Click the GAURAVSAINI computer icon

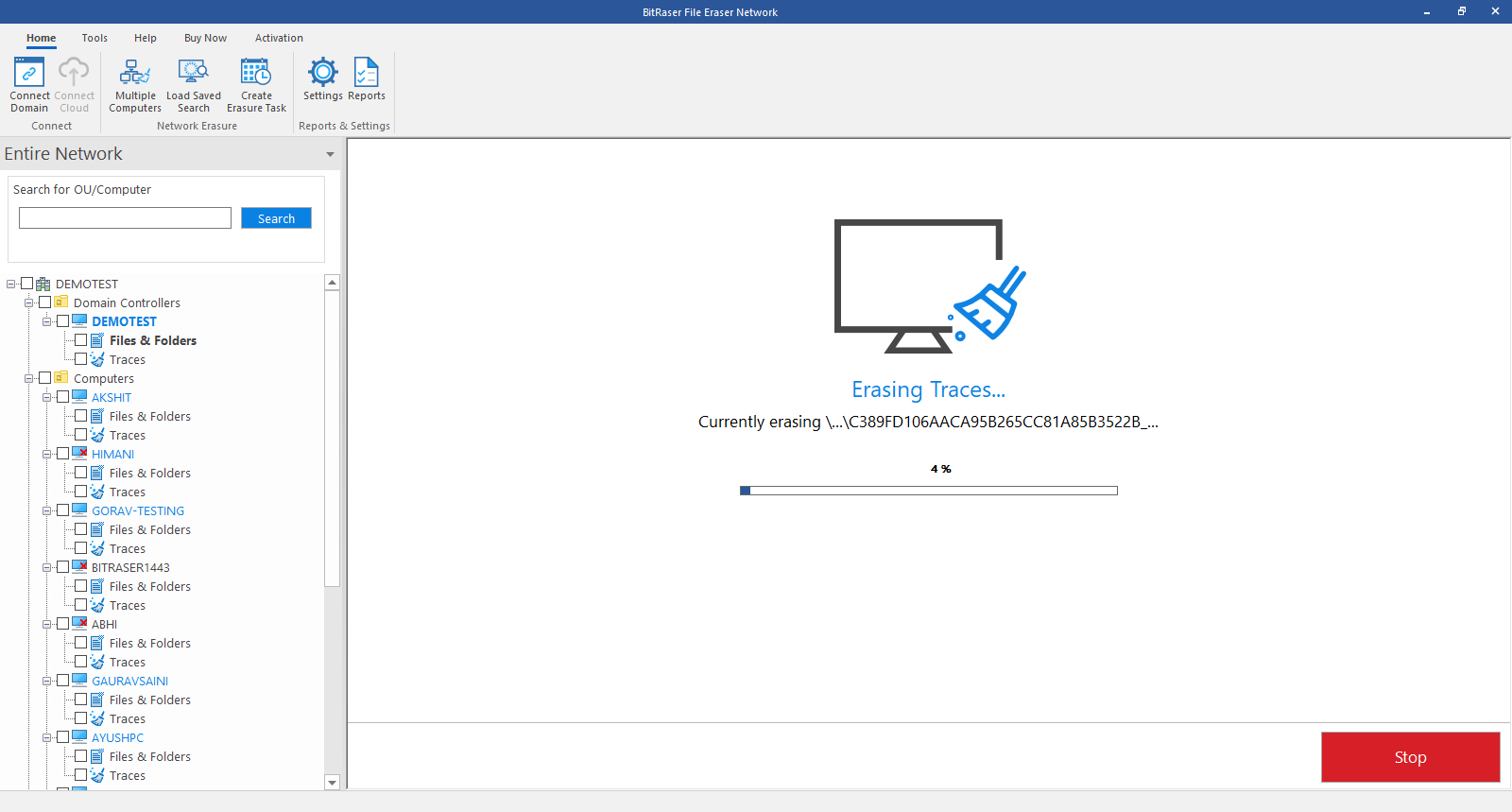[79, 681]
